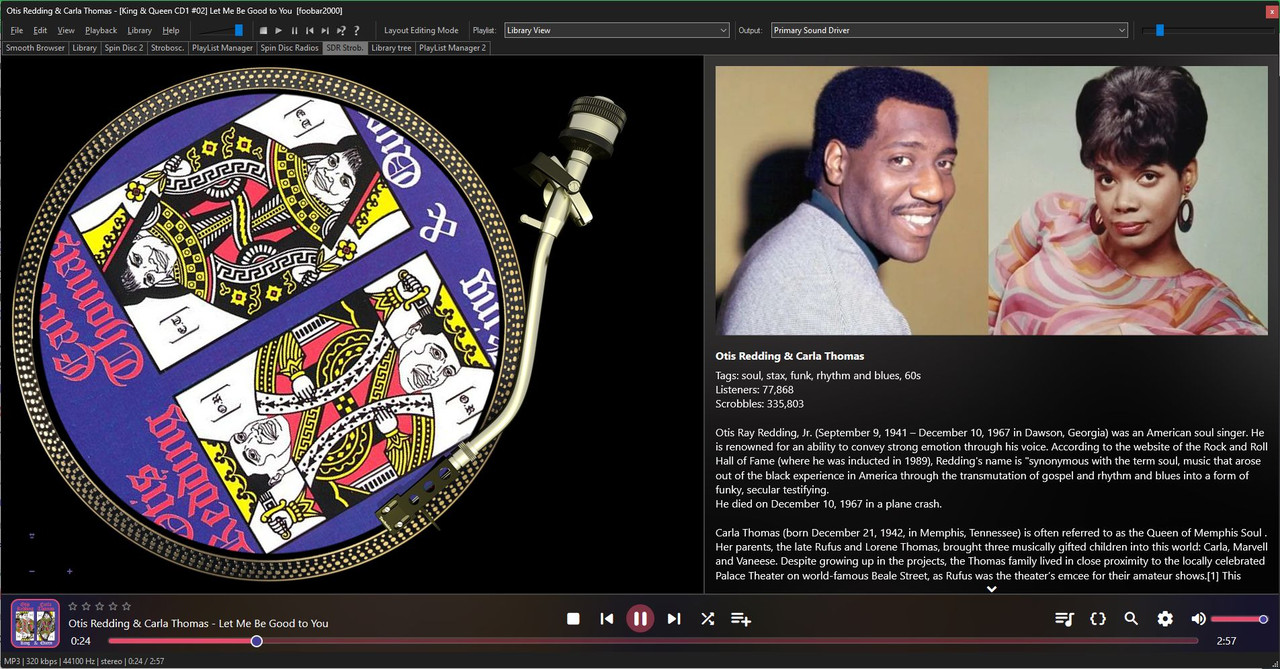1280x669 pixels.
Task: Switch to the Spin Disc Radios tab
Action: point(290,47)
